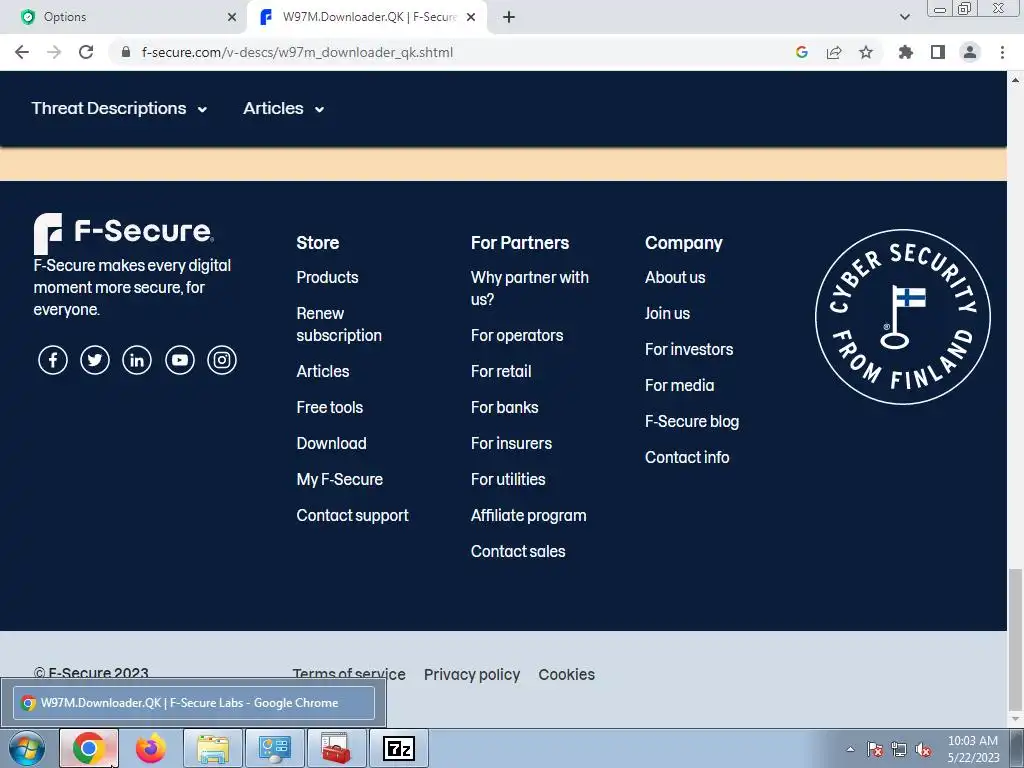The width and height of the screenshot is (1024, 768).
Task: Select the W97M.Downloader.QK tab
Action: point(365,17)
